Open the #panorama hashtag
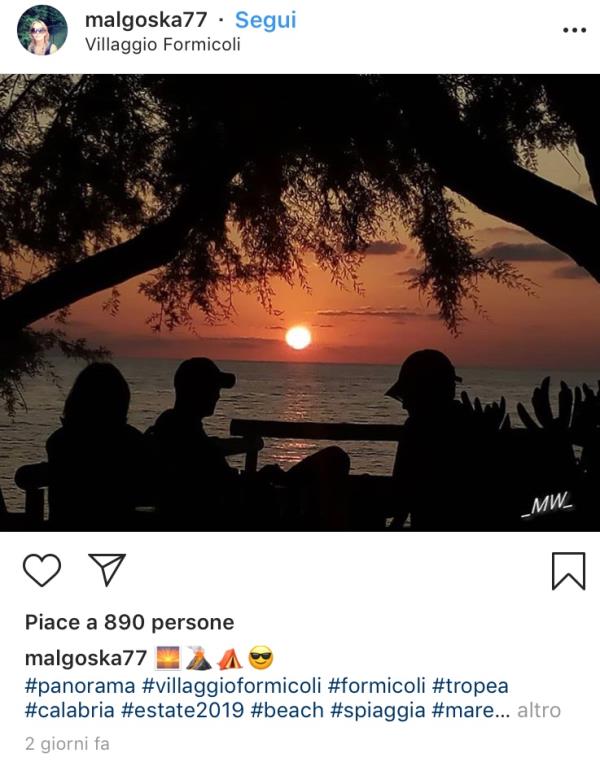600x775 pixels. [78, 685]
